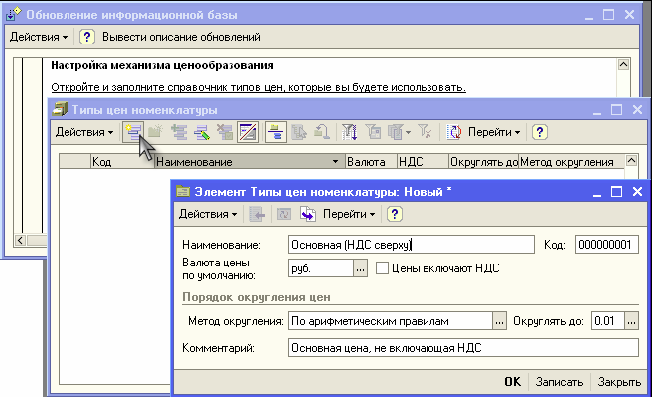The width and height of the screenshot is (652, 397).
Task: Click the Edit current element pencil icon
Action: [x=202, y=132]
